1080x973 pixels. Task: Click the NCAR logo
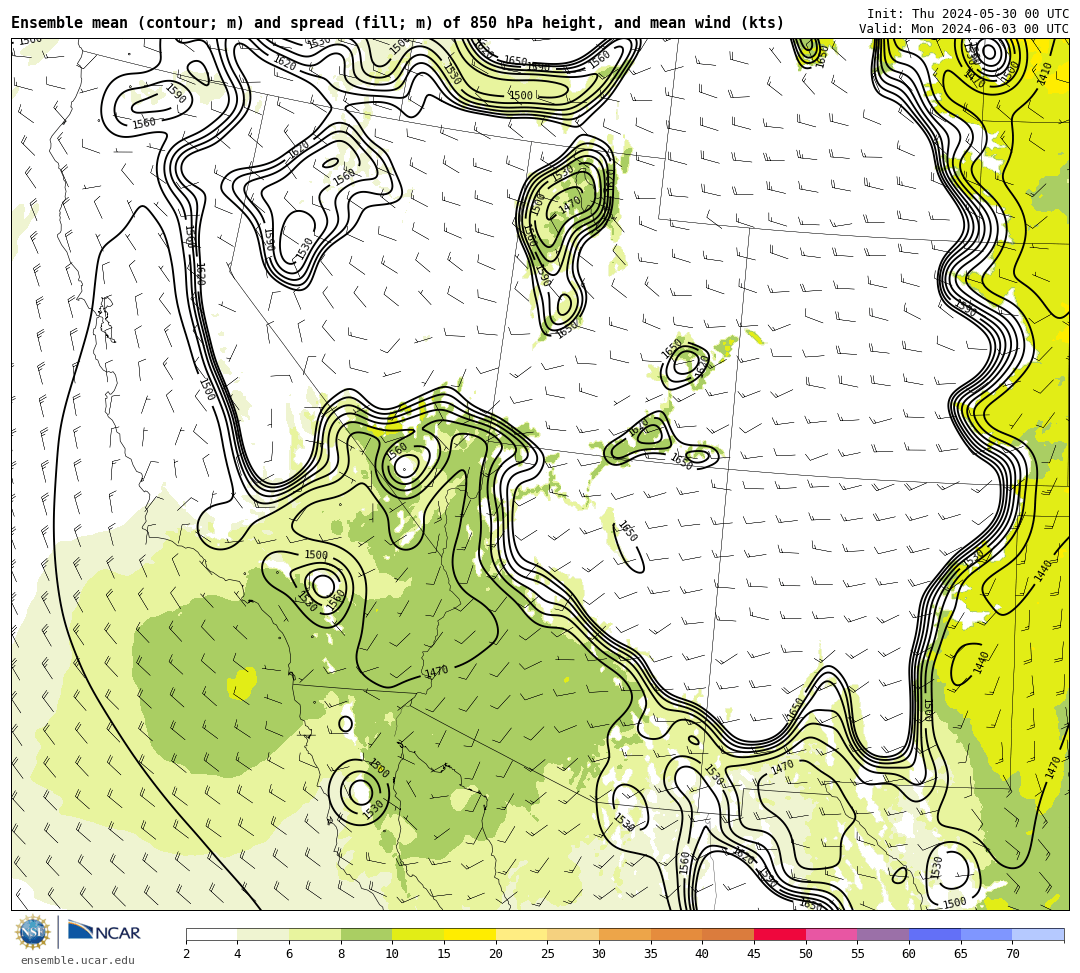click(104, 932)
